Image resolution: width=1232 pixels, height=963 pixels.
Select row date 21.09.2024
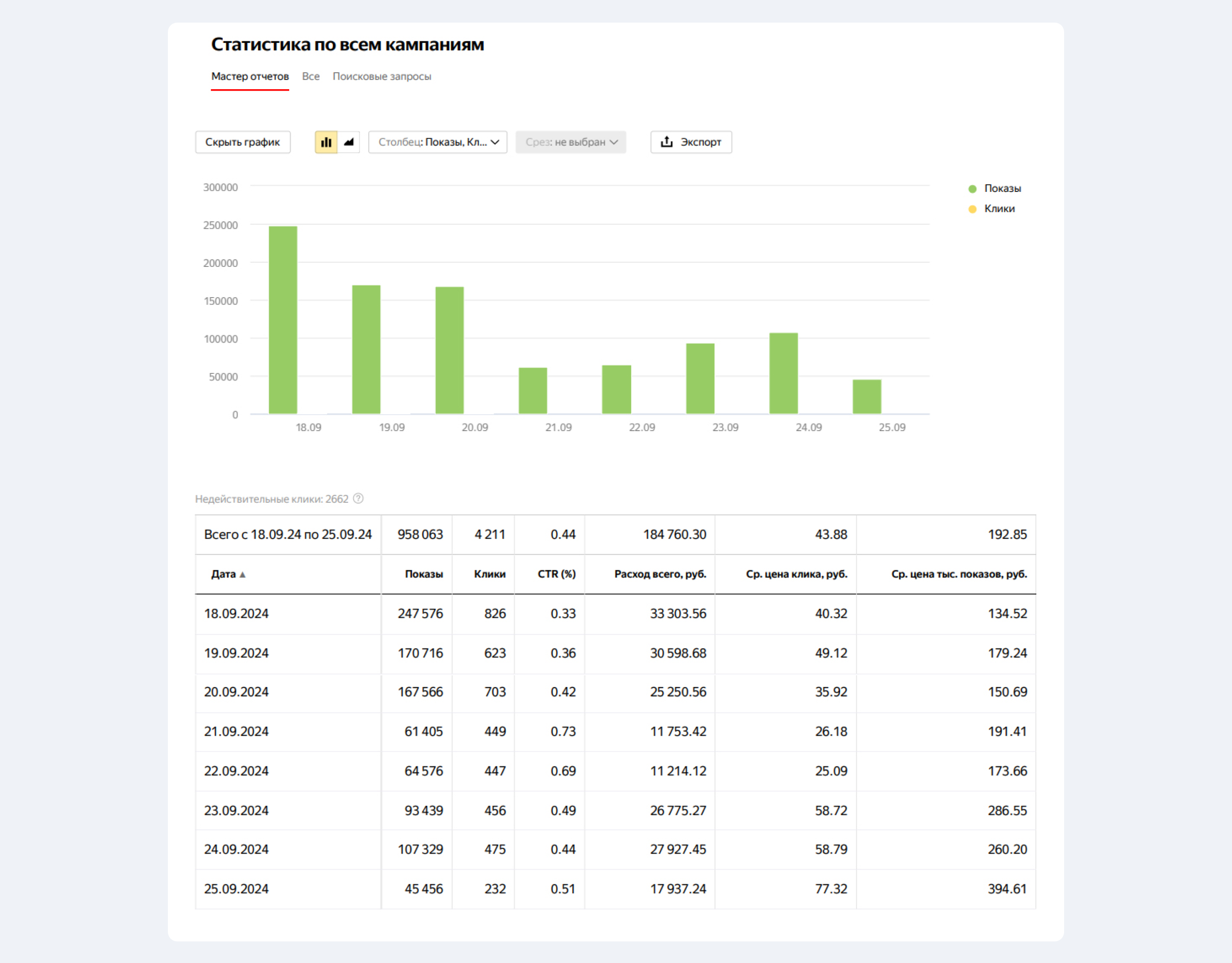click(x=236, y=732)
